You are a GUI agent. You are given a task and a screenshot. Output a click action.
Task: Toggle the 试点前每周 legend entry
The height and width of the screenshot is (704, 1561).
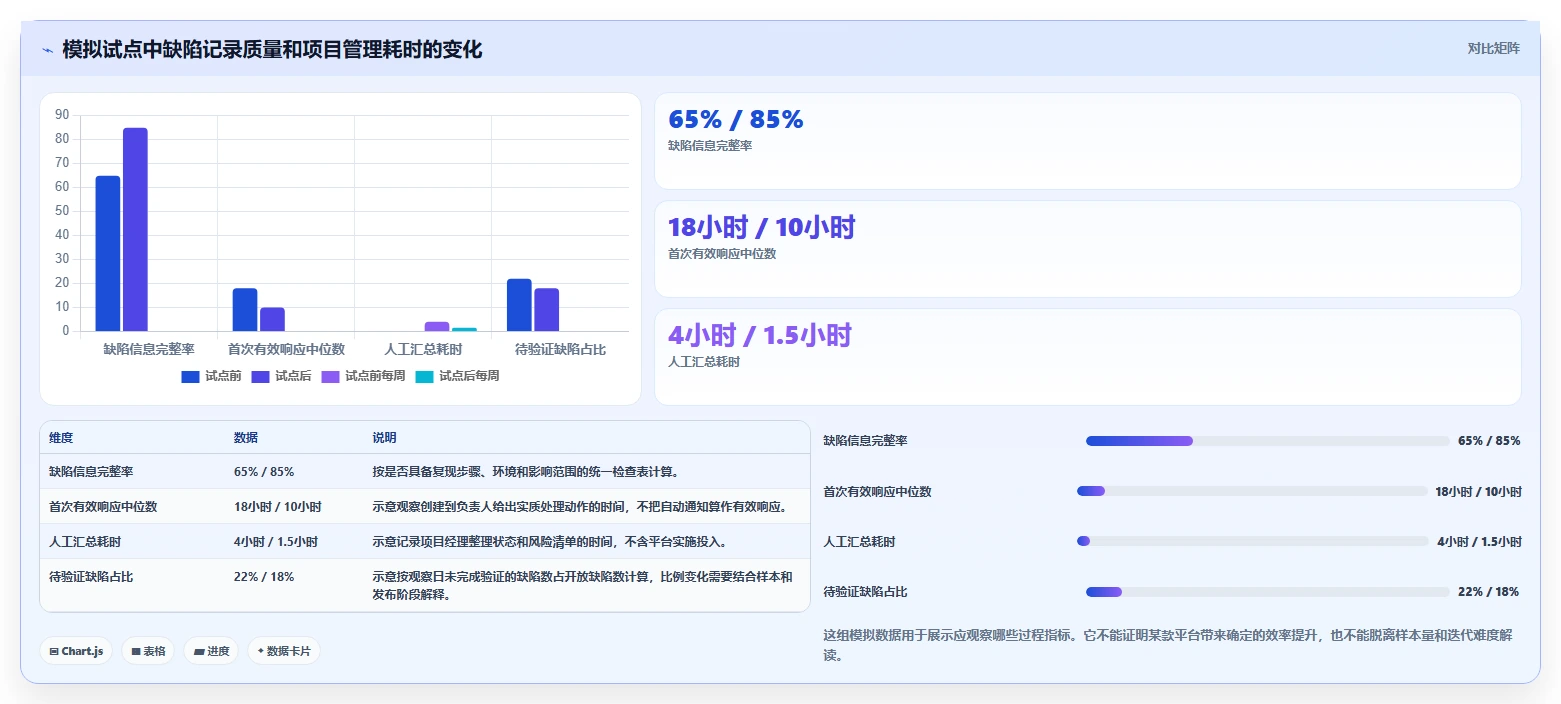[x=363, y=376]
